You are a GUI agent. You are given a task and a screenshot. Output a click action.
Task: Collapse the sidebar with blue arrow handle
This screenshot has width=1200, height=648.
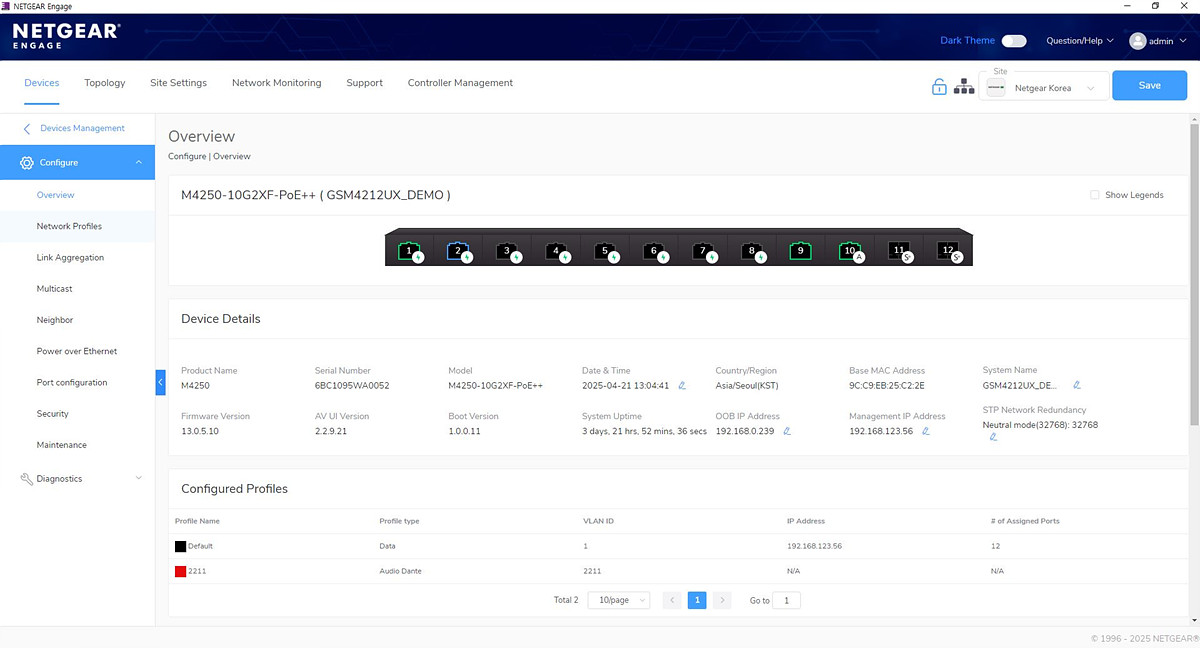pyautogui.click(x=160, y=382)
